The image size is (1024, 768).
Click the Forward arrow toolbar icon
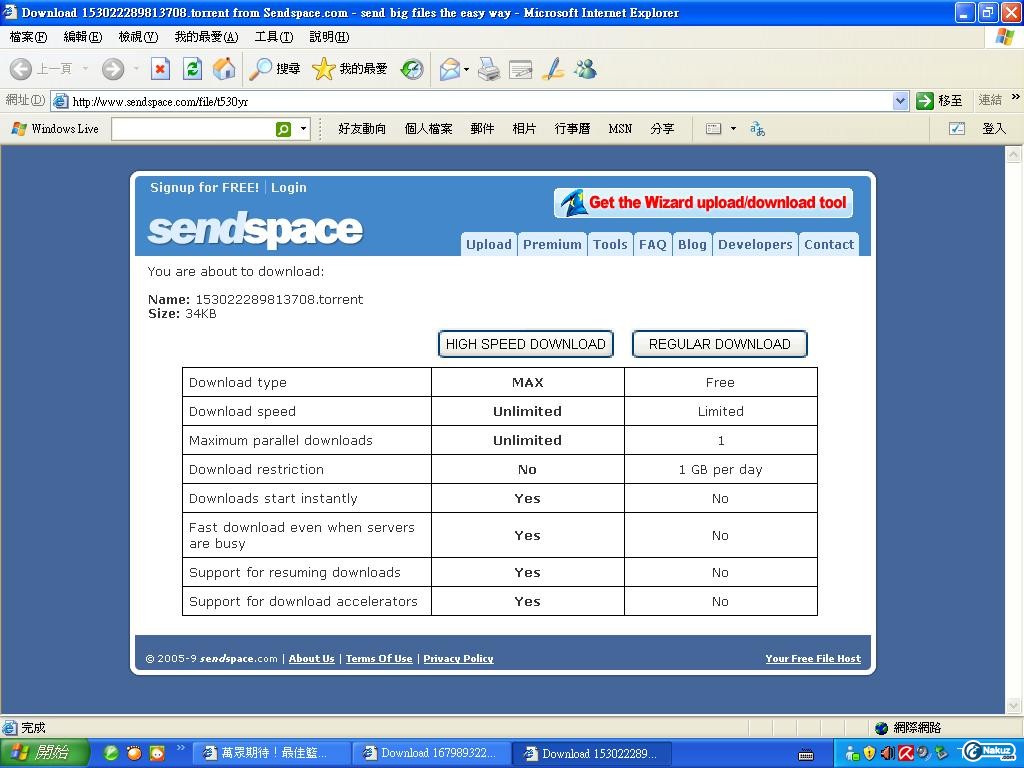[x=113, y=69]
